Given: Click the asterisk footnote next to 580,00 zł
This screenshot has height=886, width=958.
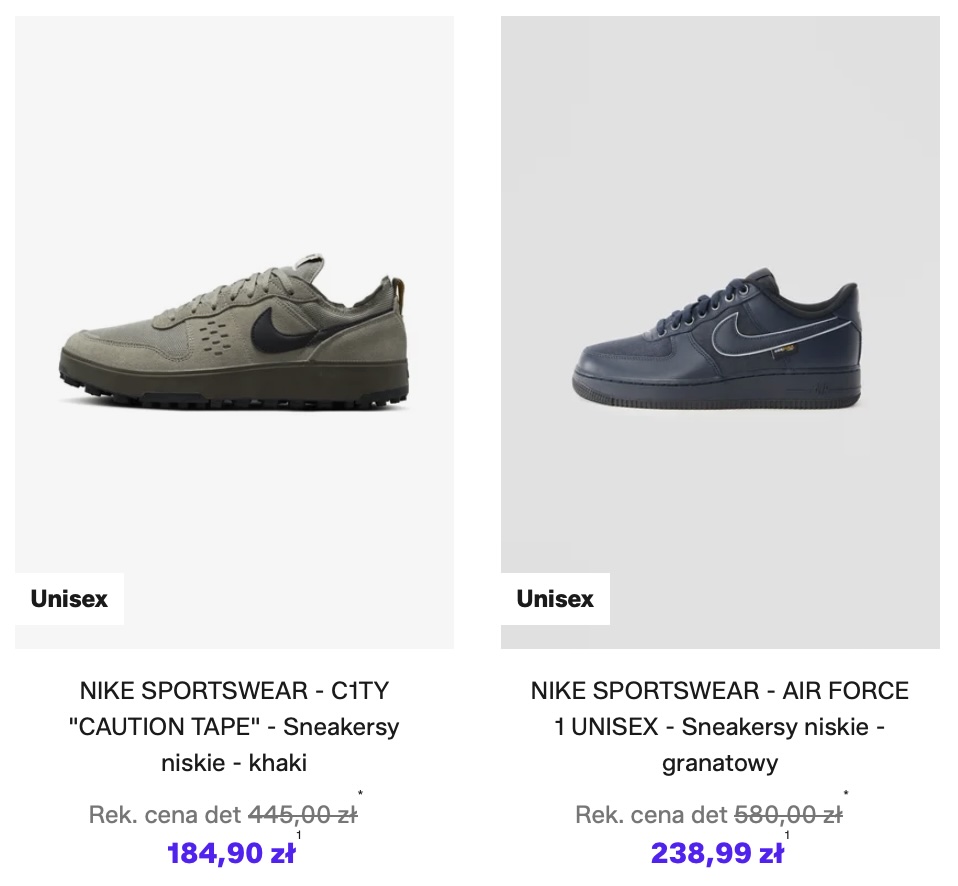Looking at the screenshot, I should point(846,795).
